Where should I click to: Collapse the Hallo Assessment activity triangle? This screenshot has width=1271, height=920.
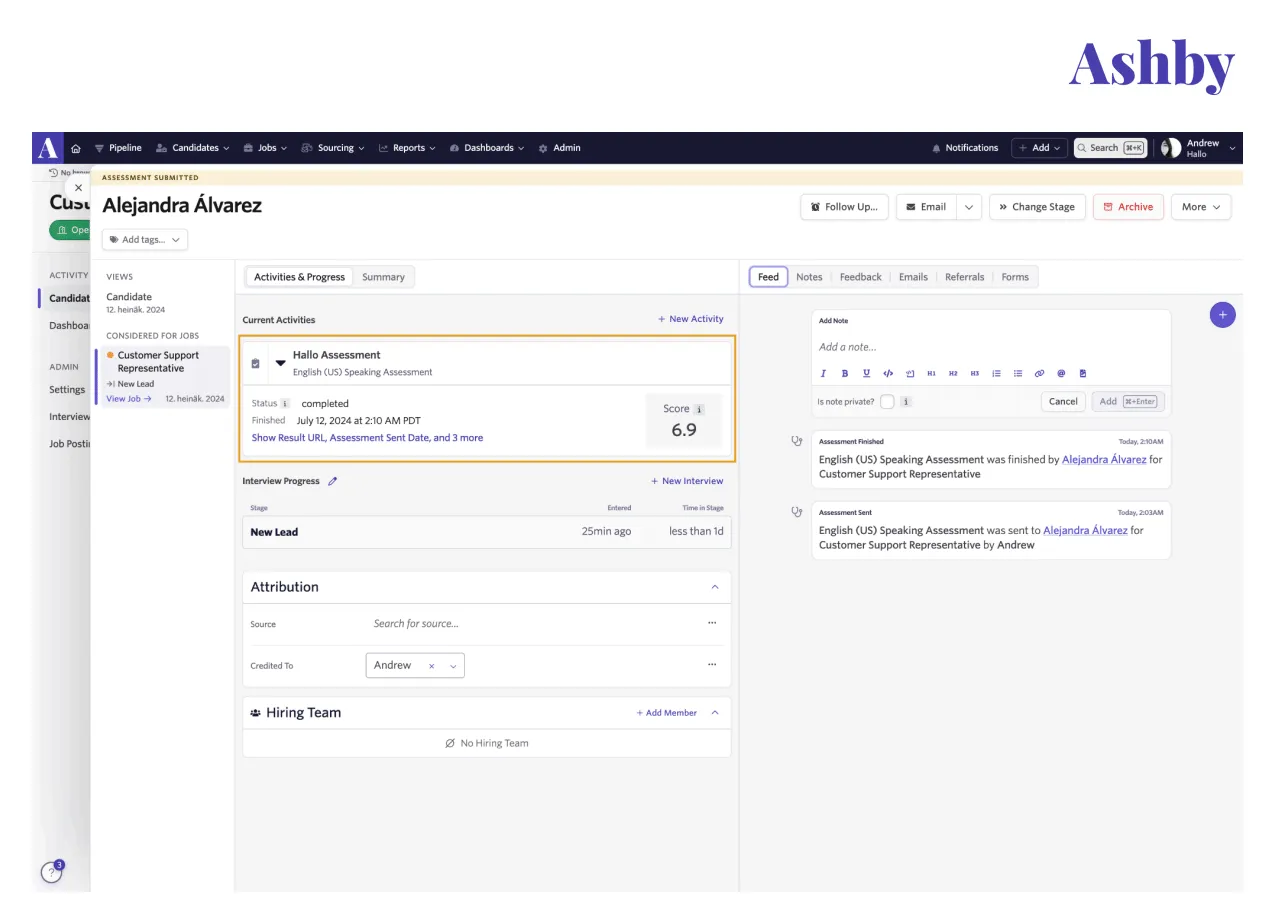281,363
